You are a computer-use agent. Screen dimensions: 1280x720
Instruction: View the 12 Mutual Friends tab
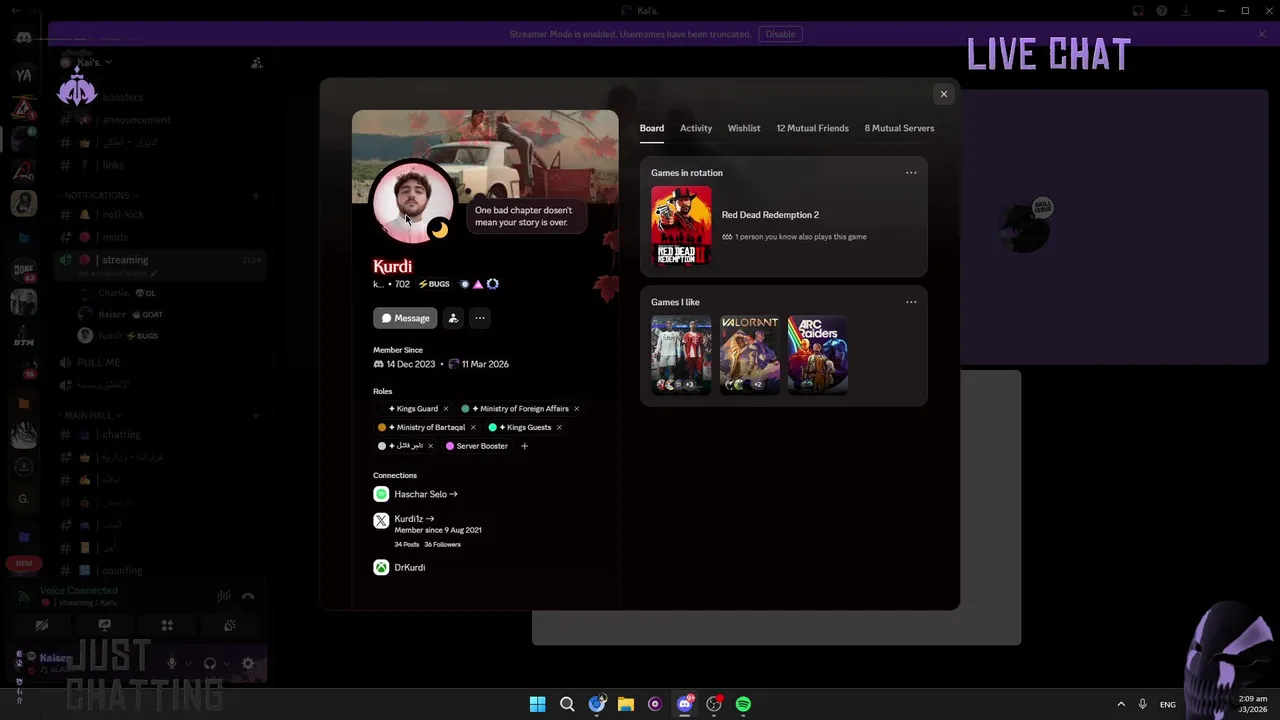[812, 128]
